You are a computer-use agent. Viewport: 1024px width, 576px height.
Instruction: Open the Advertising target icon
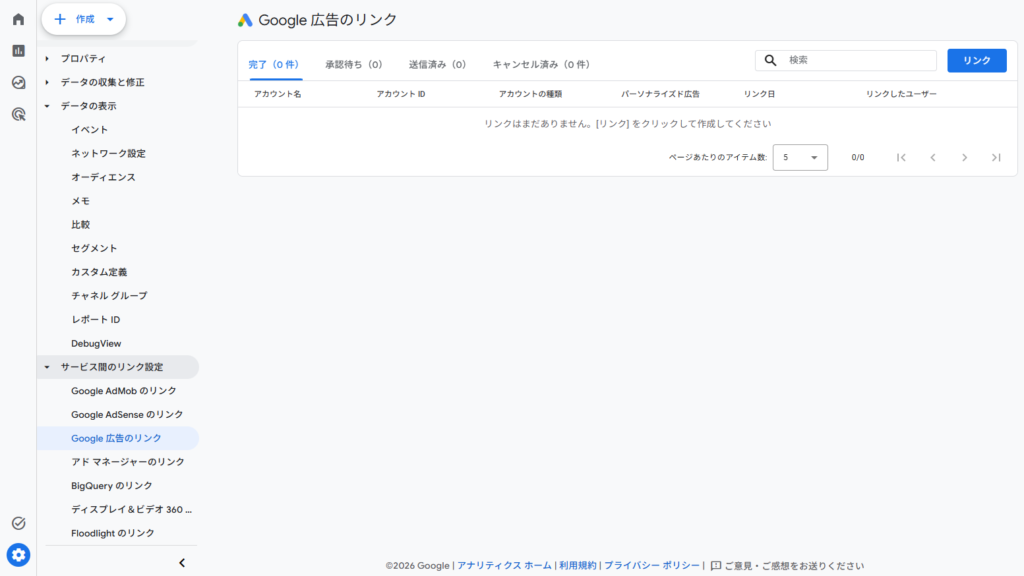18,114
